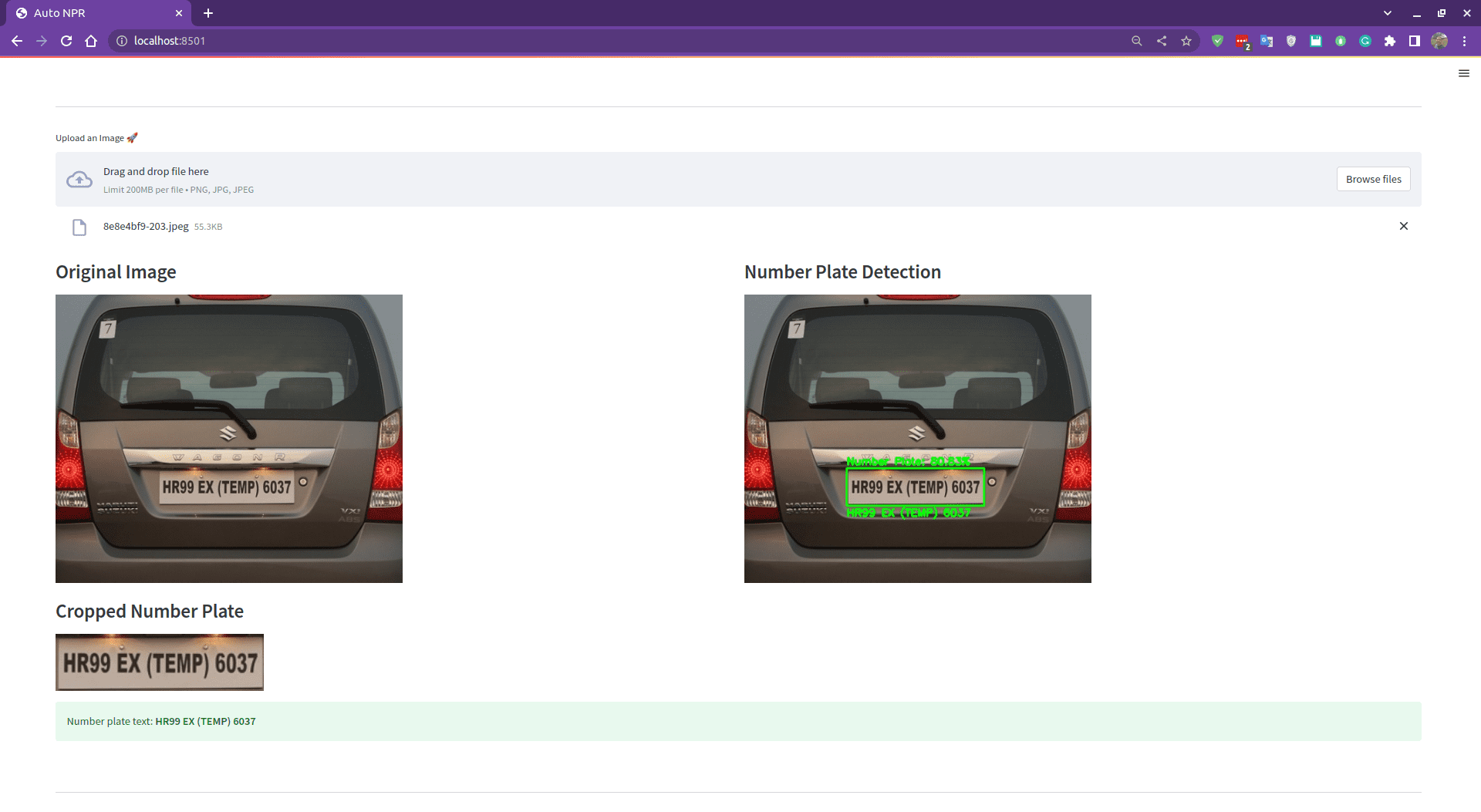Share this page via share icon
The width and height of the screenshot is (1481, 812).
[1161, 41]
